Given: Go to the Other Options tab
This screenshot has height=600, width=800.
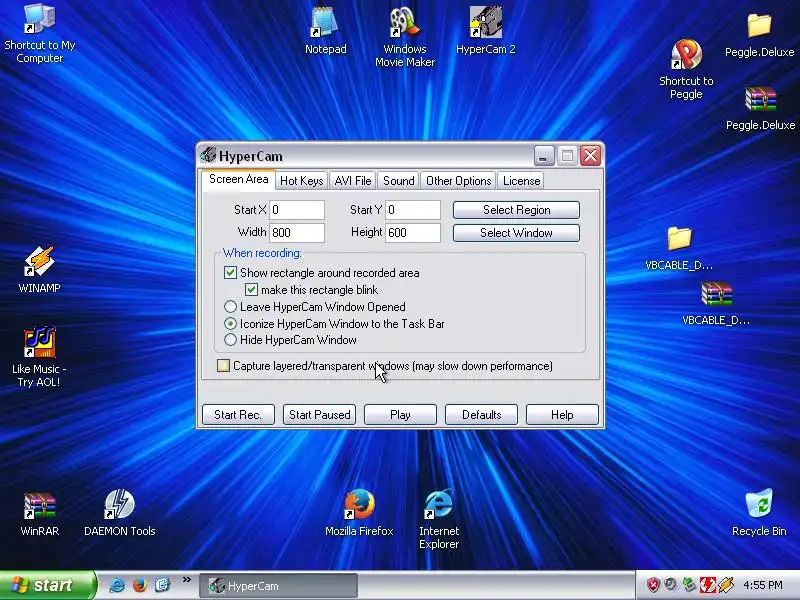Looking at the screenshot, I should pyautogui.click(x=458, y=181).
